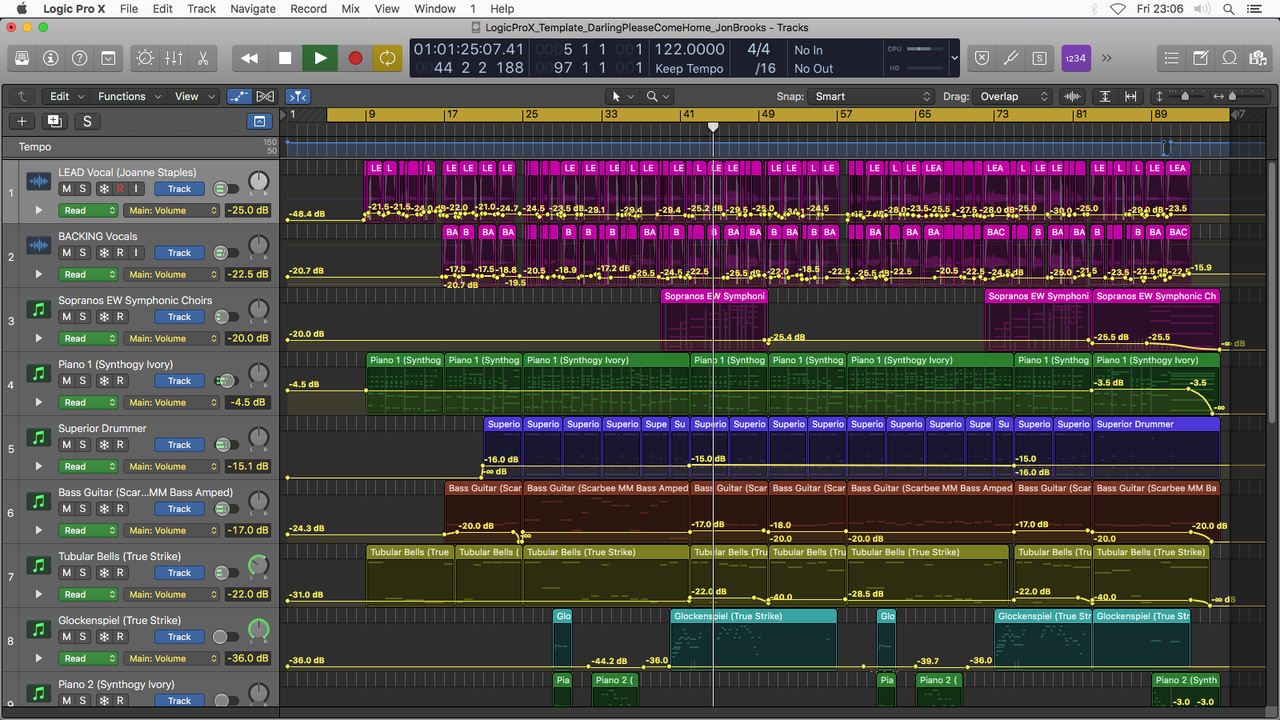Click the track hierarchy up arrow icon
The height and width of the screenshot is (720, 1280).
(21, 96)
